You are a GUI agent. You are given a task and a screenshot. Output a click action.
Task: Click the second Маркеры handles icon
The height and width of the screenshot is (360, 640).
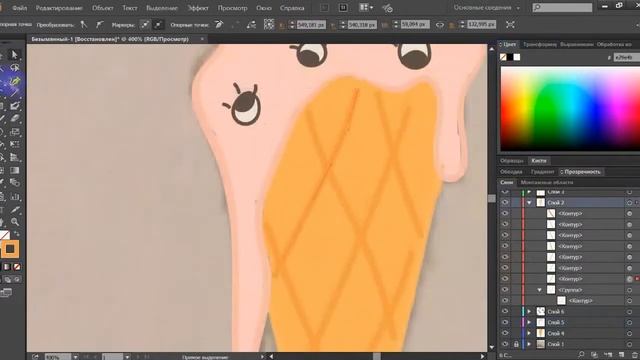(158, 25)
